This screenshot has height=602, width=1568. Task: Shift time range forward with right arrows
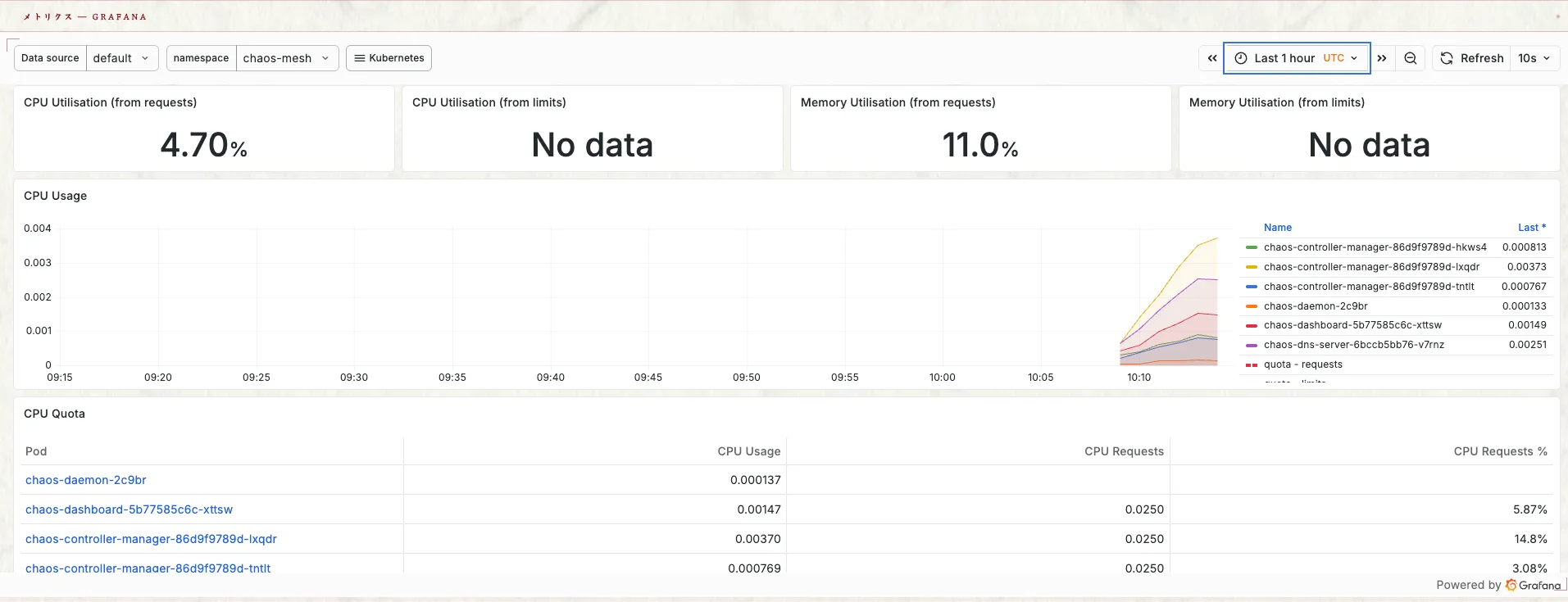(x=1382, y=58)
